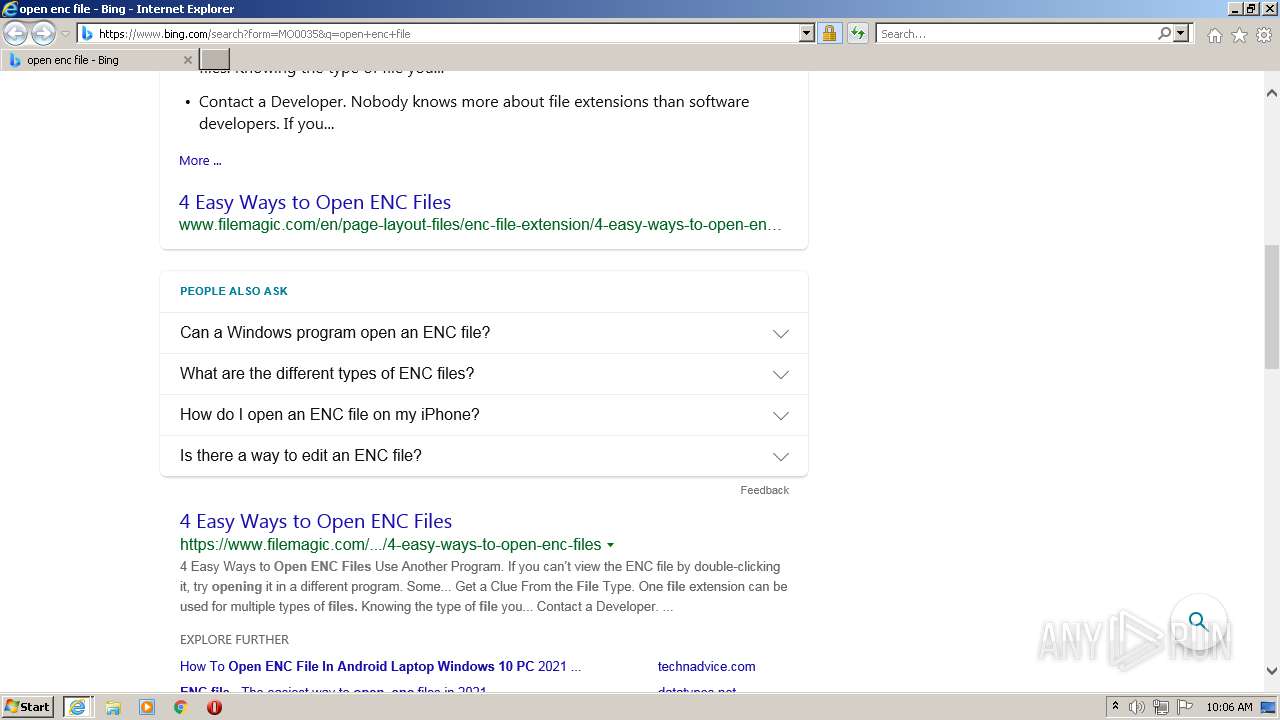Open Favorites star icon
Viewport: 1280px width, 720px height.
[x=1239, y=35]
